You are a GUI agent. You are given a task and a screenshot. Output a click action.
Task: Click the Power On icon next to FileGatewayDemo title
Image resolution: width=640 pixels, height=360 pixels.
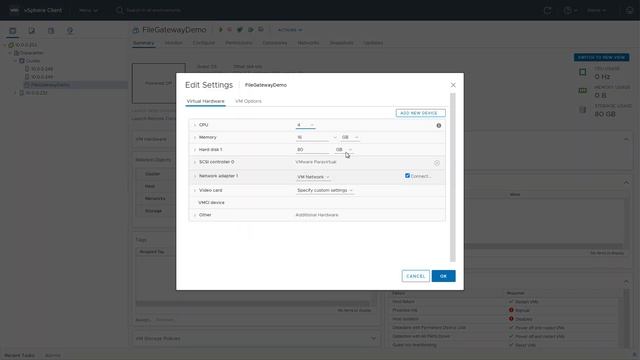[x=221, y=30]
